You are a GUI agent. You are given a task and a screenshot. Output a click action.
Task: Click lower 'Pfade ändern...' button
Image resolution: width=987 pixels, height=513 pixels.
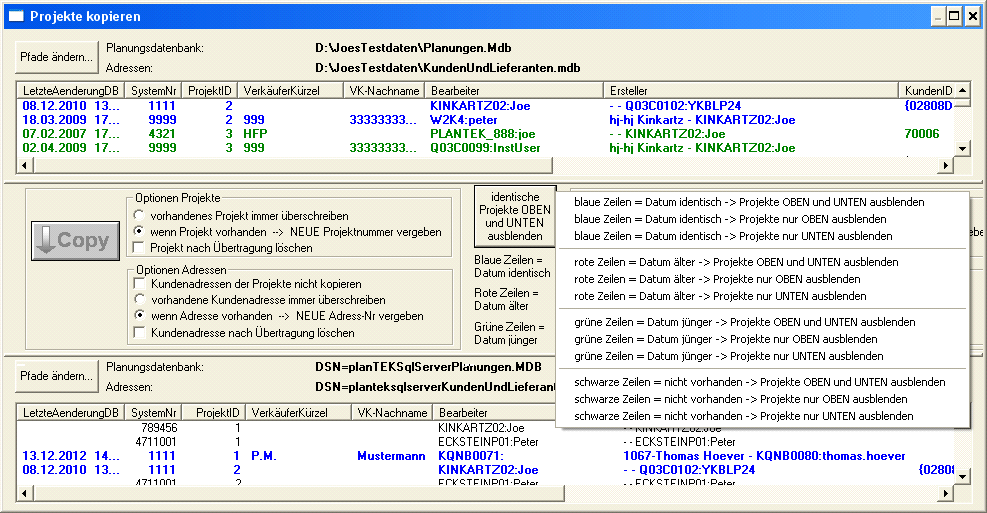point(57,376)
